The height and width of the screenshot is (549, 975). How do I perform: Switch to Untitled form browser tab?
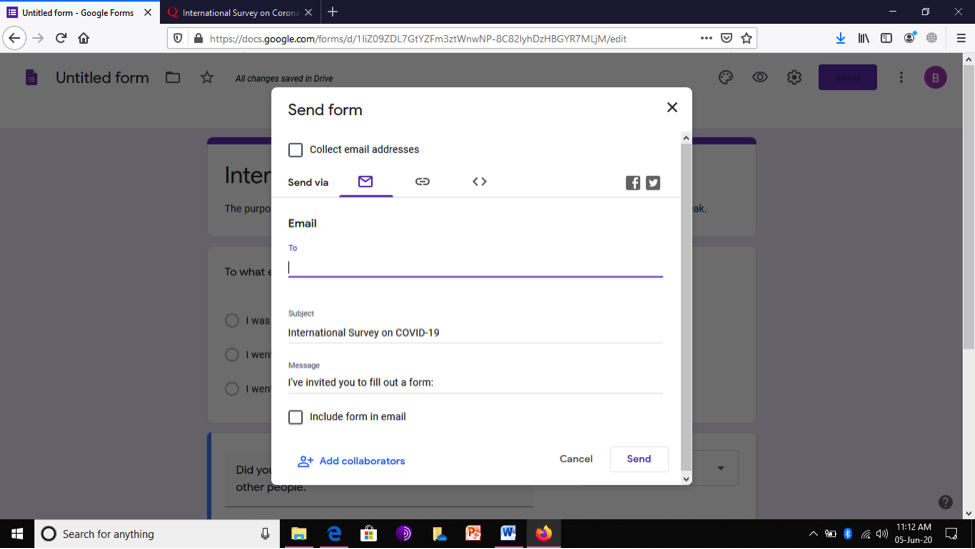click(78, 12)
